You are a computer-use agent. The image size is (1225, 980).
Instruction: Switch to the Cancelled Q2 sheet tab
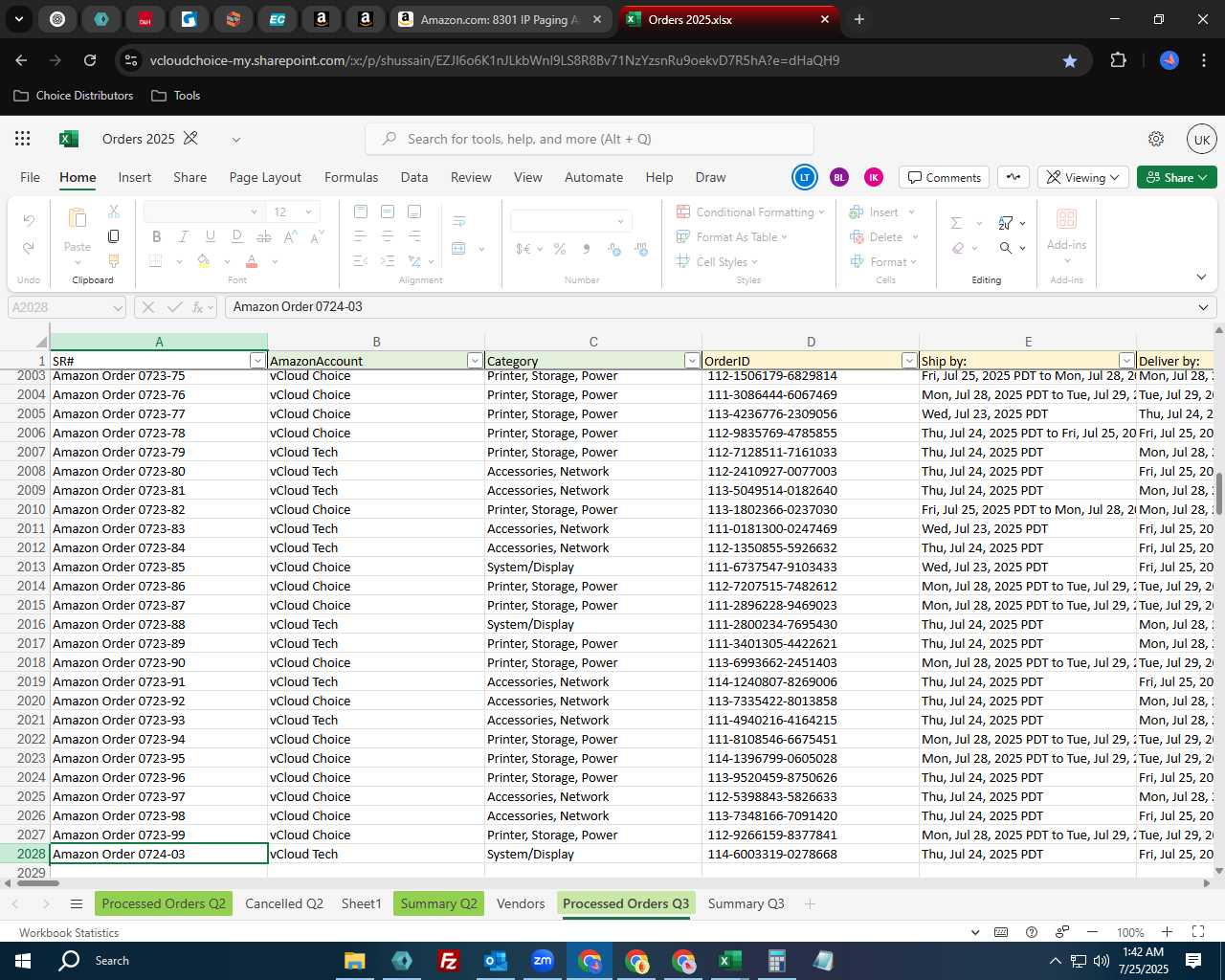coord(284,903)
